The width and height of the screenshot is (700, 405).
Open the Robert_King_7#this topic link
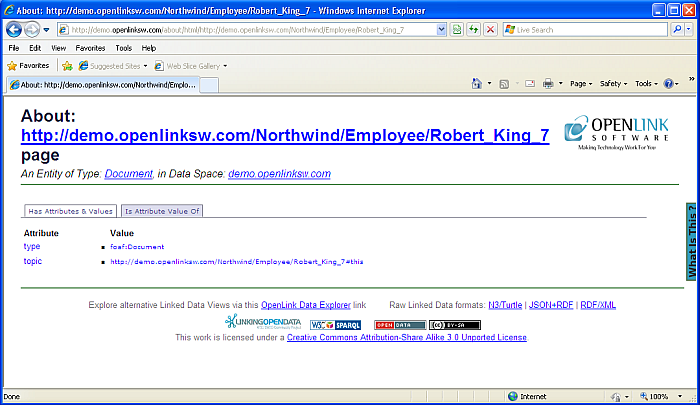click(237, 262)
